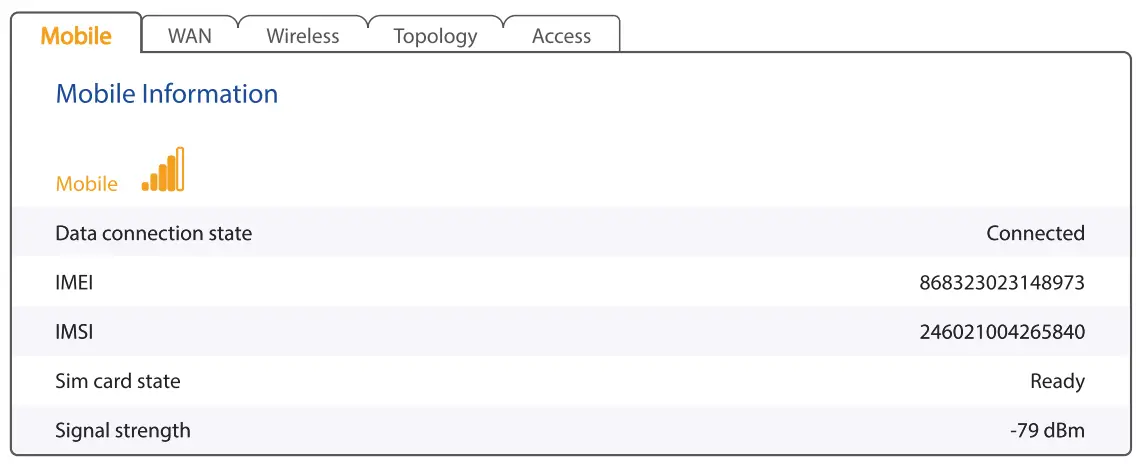Click the IMSI row label
This screenshot has width=1144, height=467.
coord(74,332)
